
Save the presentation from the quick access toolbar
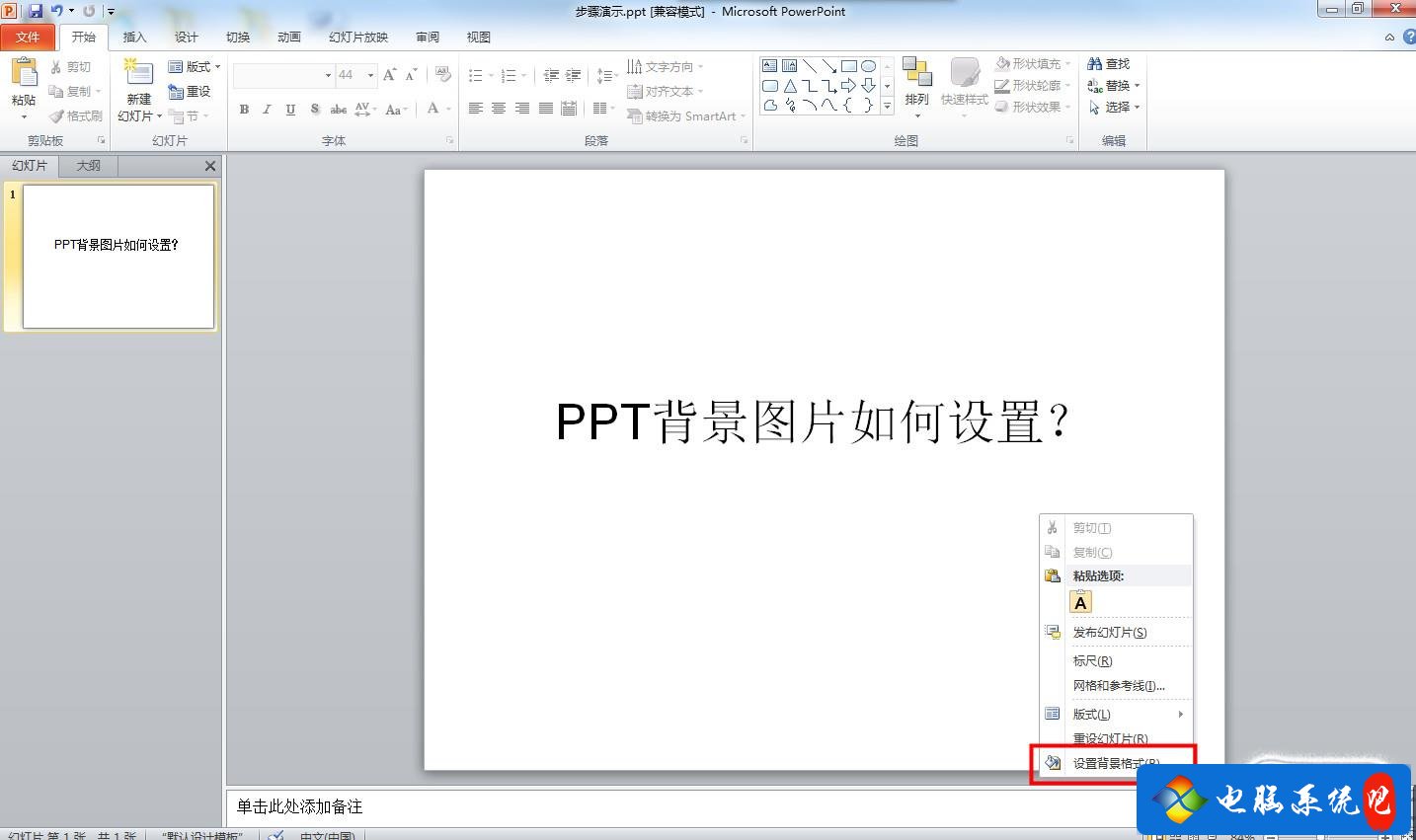pyautogui.click(x=36, y=11)
